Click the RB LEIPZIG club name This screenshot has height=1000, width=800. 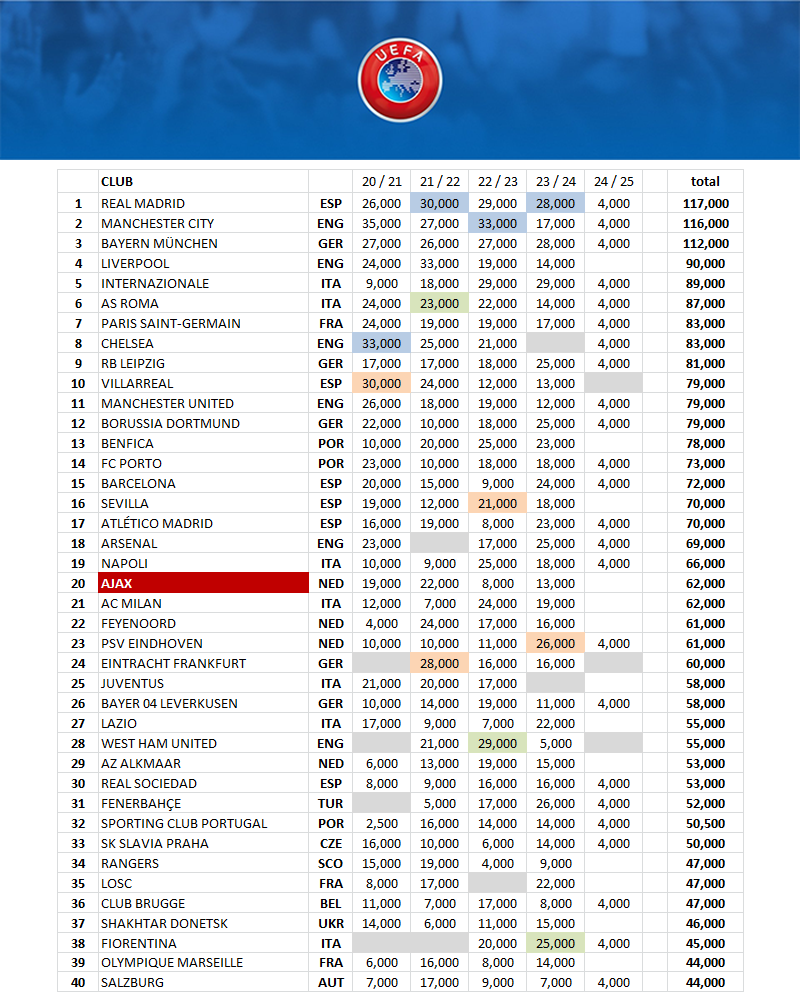coord(133,364)
